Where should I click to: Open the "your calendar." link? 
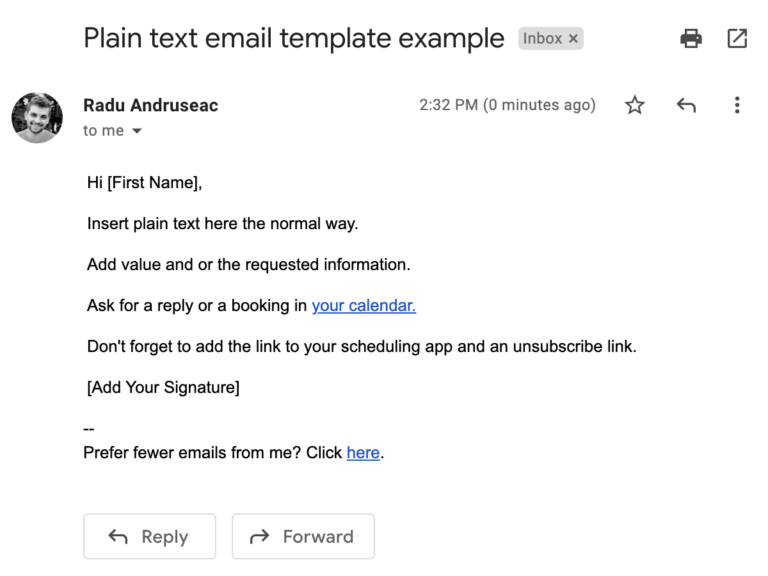pyautogui.click(x=363, y=306)
